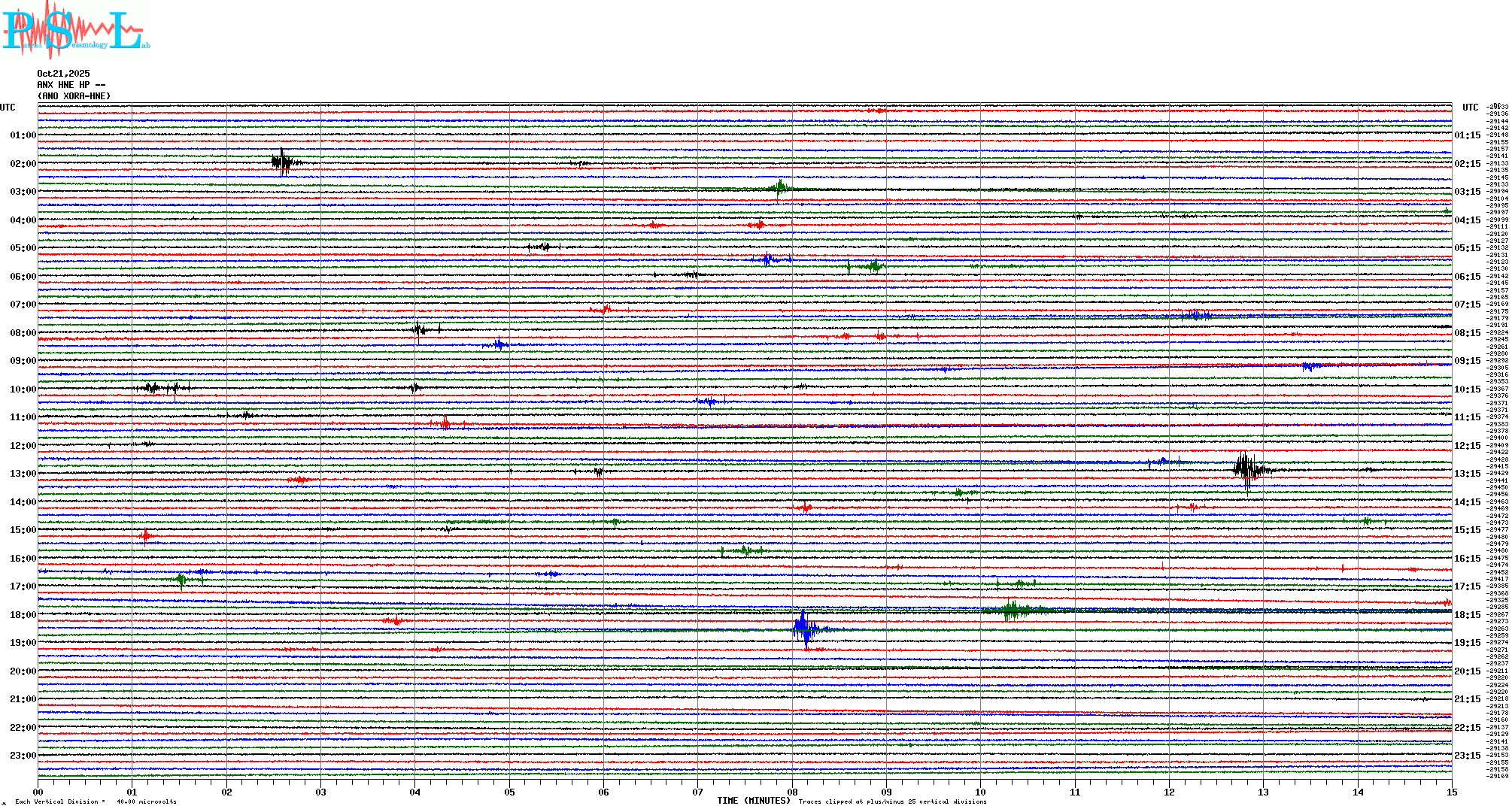This screenshot has height=812, width=1512.
Task: Click the 20:15 time label on the right
Action: click(1467, 671)
